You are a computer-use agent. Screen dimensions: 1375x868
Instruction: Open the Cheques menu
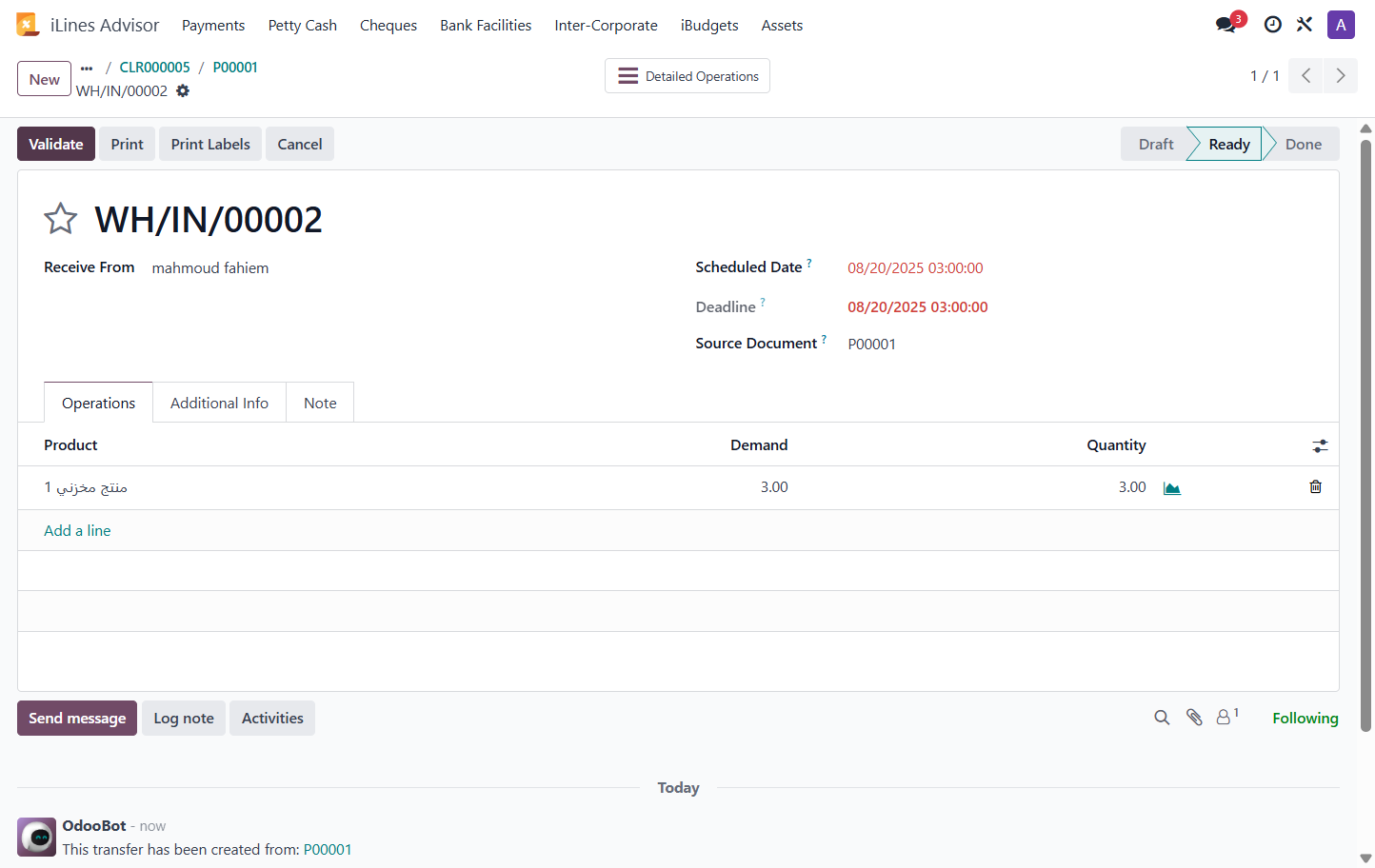point(389,25)
